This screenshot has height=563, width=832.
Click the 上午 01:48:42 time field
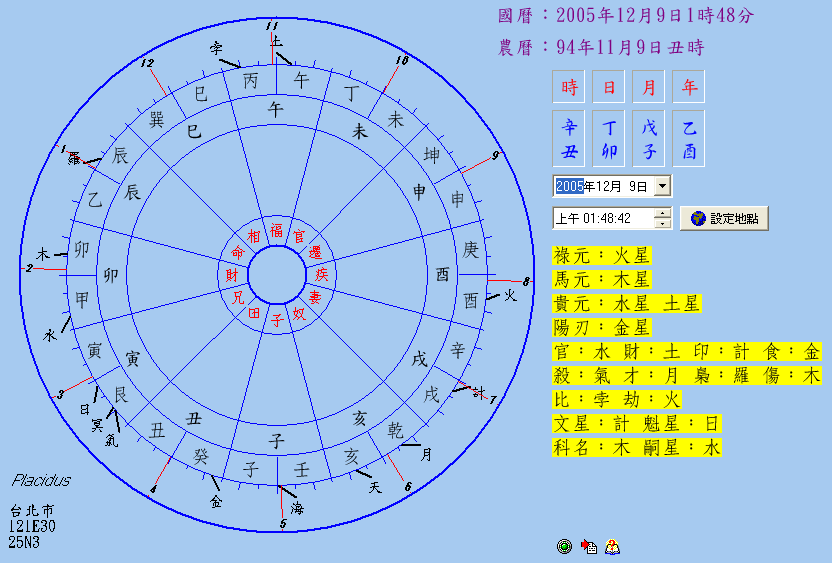(x=603, y=218)
